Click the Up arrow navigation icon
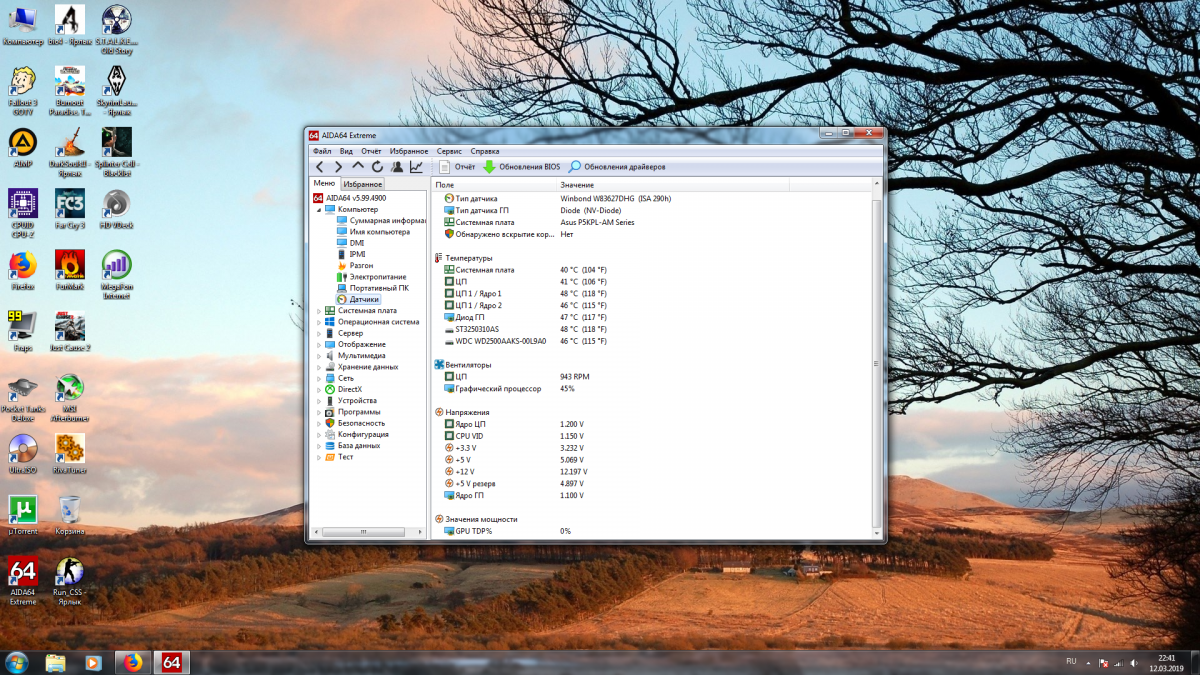Image resolution: width=1200 pixels, height=675 pixels. [358, 167]
